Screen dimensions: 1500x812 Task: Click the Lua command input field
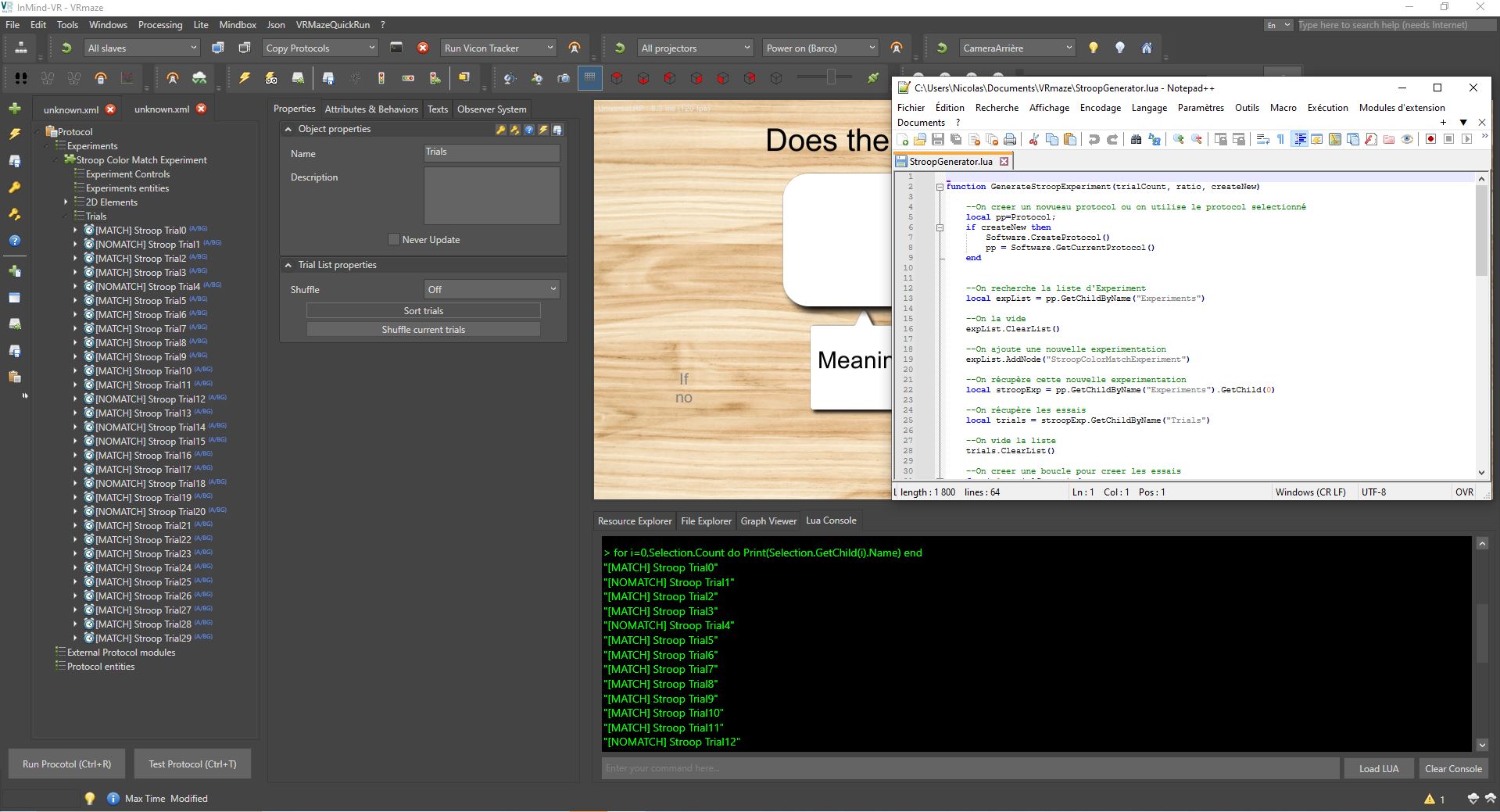tap(970, 768)
